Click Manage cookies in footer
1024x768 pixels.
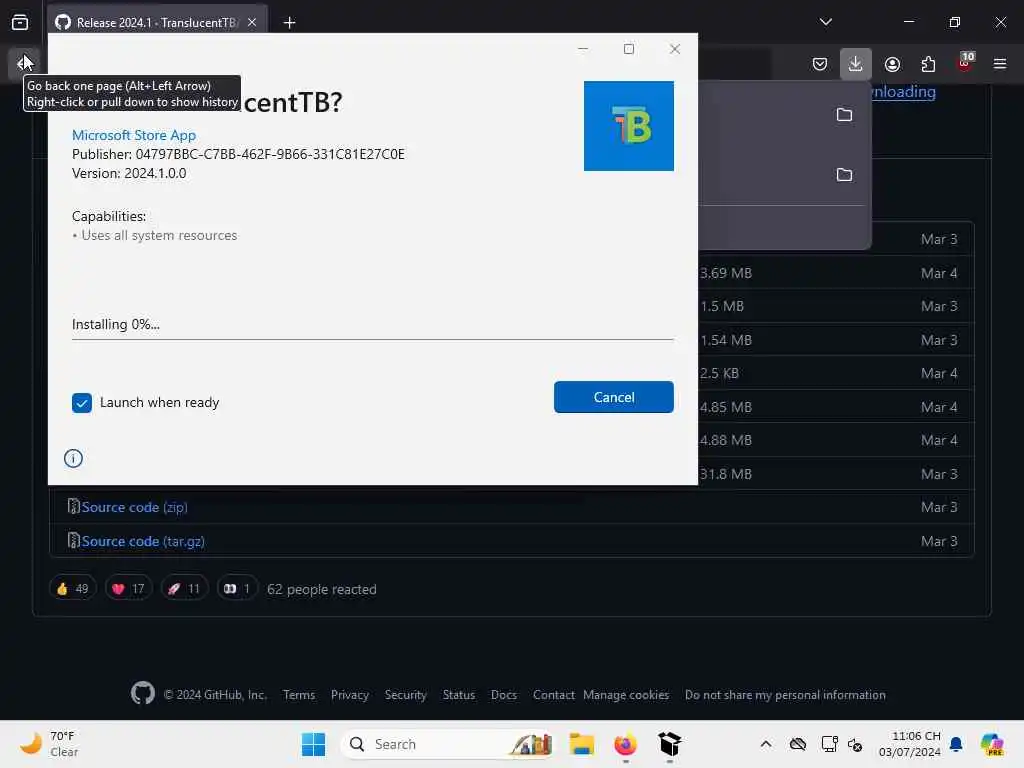(626, 695)
